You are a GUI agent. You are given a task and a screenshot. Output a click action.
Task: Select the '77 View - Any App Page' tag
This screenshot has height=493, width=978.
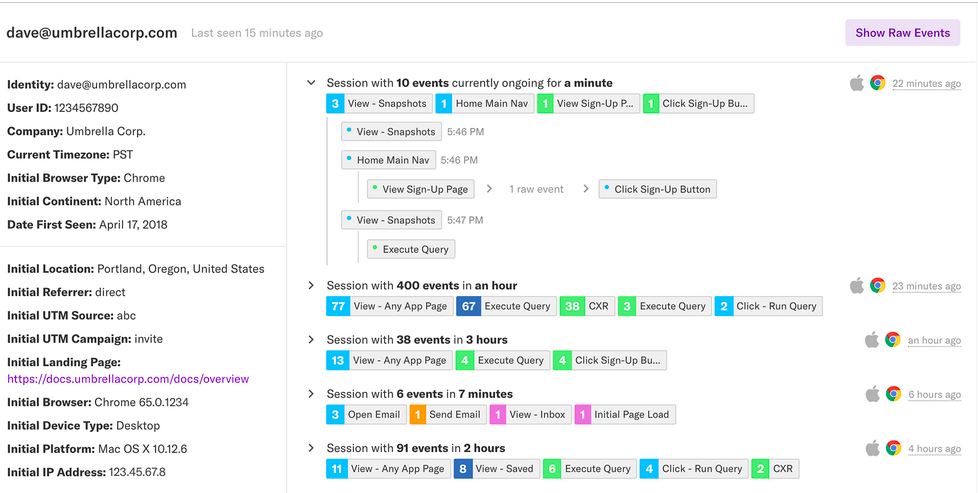pos(389,306)
